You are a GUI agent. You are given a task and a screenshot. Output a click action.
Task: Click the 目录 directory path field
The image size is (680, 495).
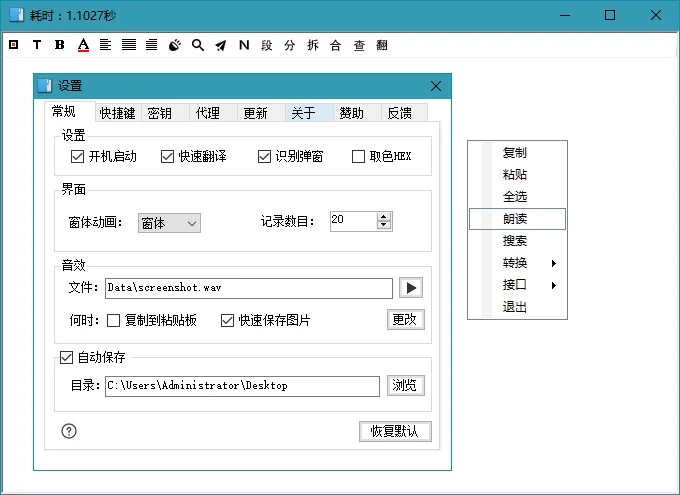tap(242, 386)
